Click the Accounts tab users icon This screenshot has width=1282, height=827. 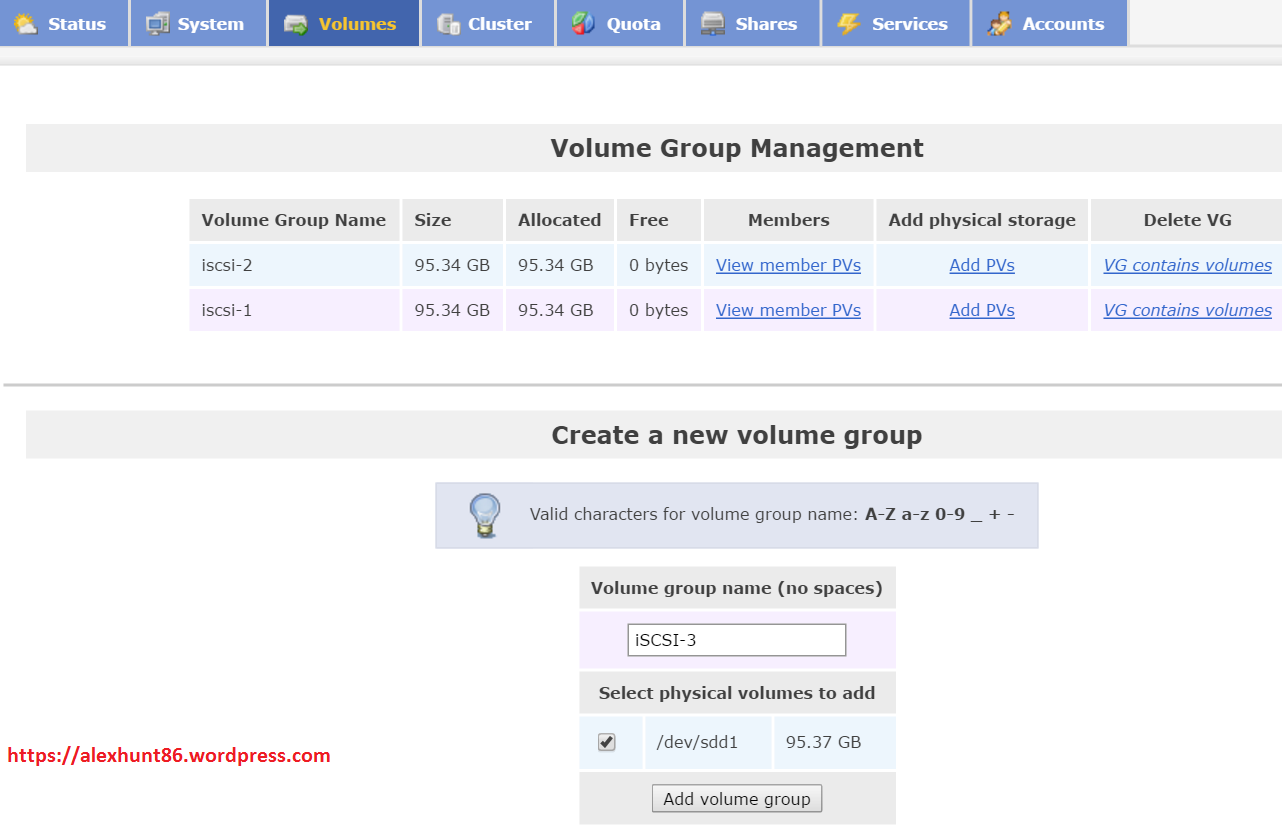click(x=999, y=24)
